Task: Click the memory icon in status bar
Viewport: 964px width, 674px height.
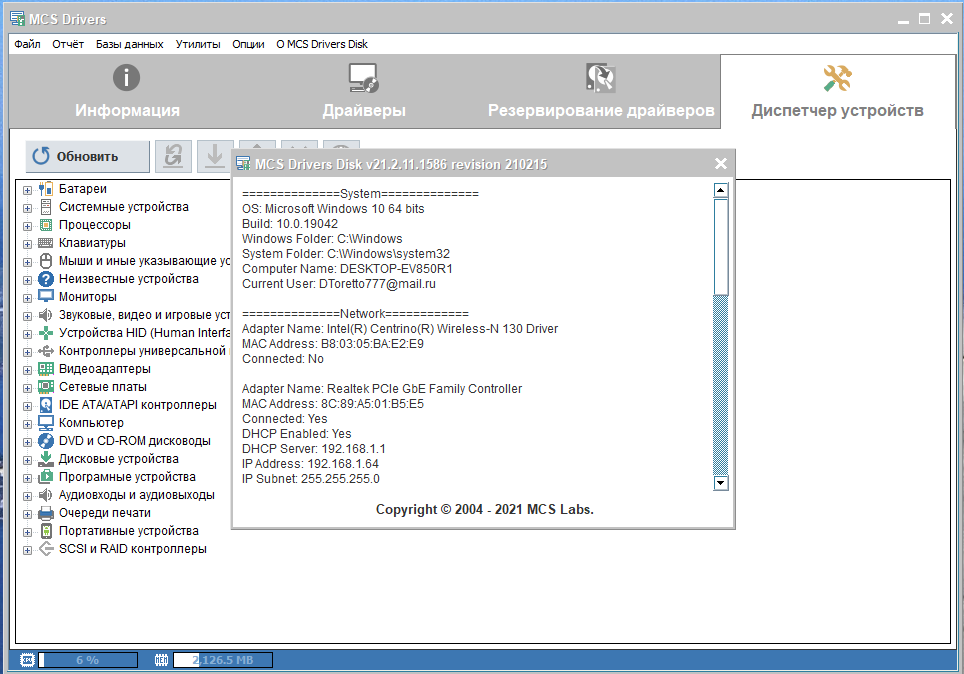Action: coord(161,660)
